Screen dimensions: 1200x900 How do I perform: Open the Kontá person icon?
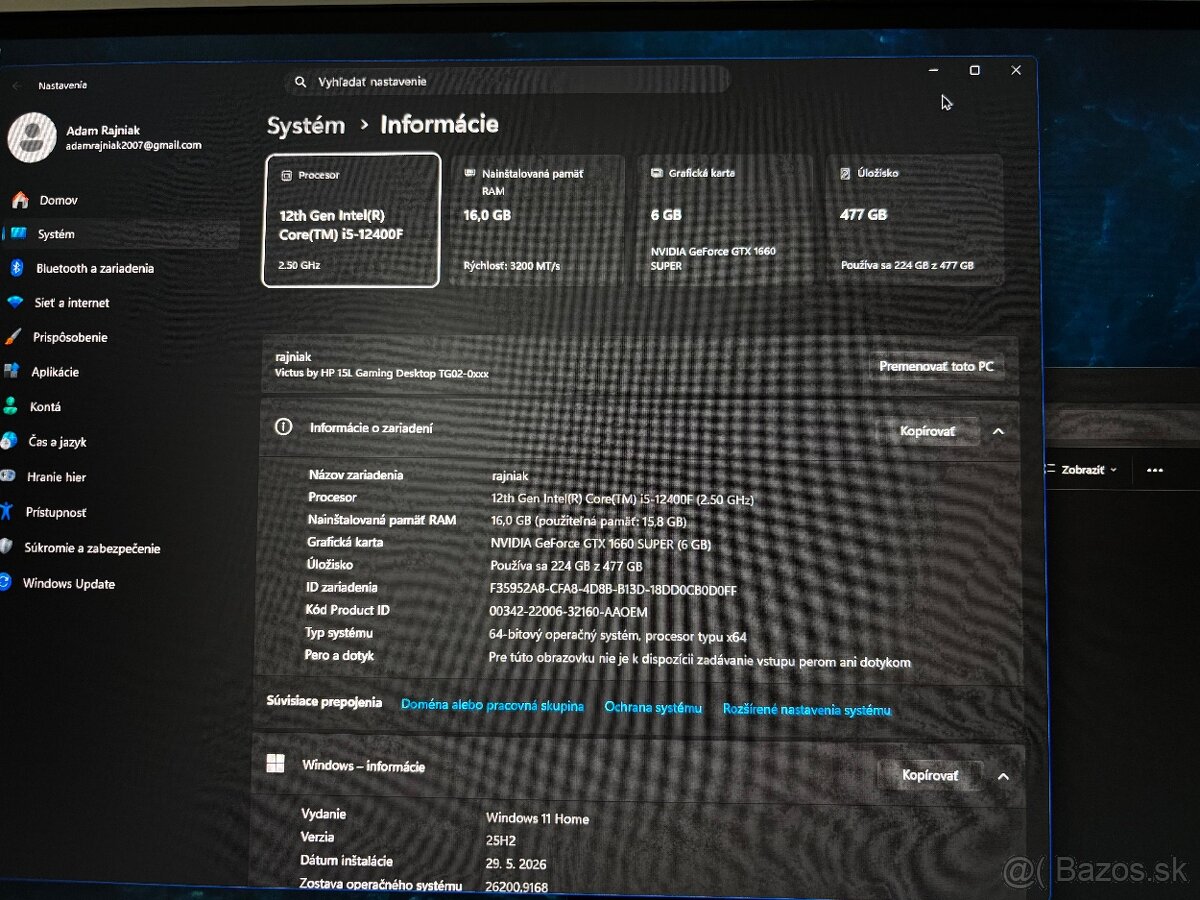[x=11, y=406]
